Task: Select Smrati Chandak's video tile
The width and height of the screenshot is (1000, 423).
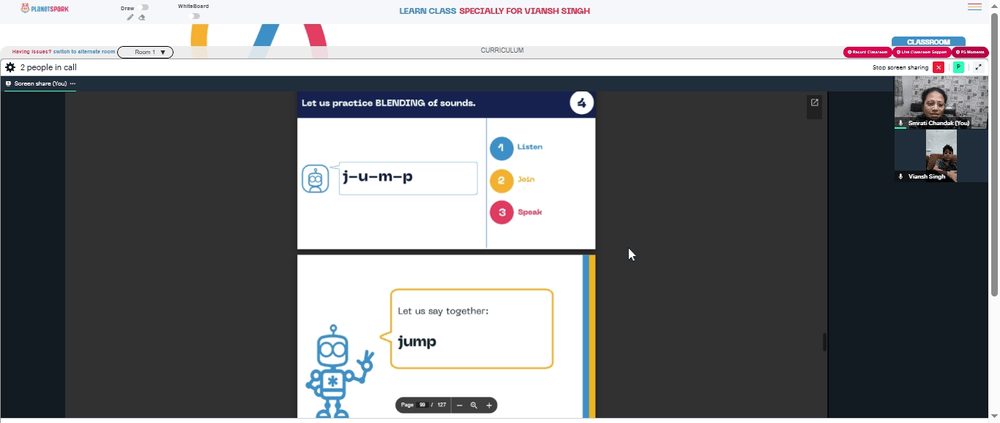Action: [x=940, y=102]
